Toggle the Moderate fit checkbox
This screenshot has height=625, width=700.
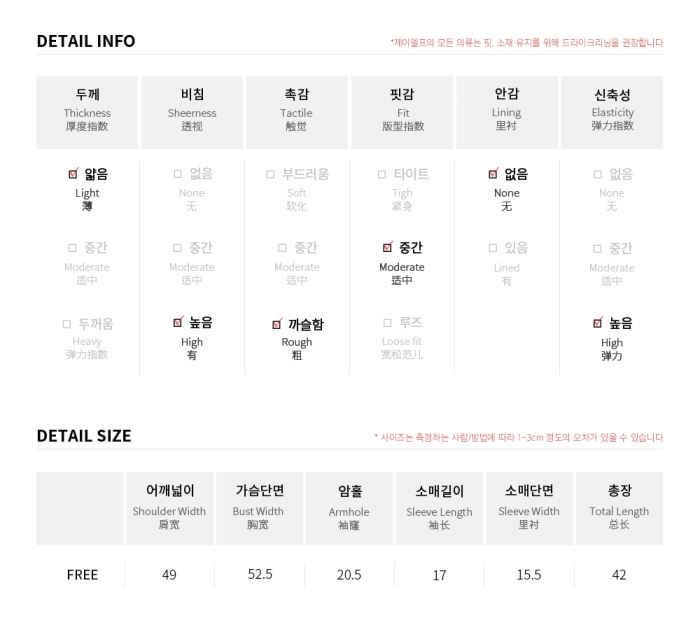[388, 247]
